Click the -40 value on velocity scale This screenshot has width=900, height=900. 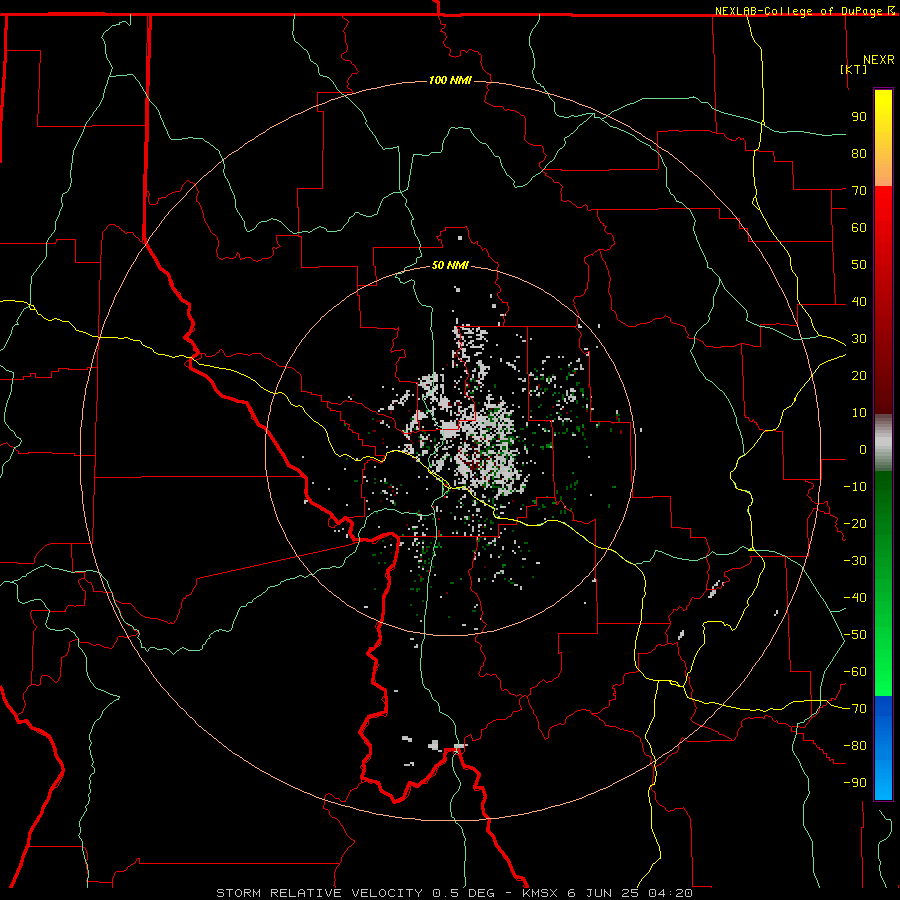tap(855, 598)
